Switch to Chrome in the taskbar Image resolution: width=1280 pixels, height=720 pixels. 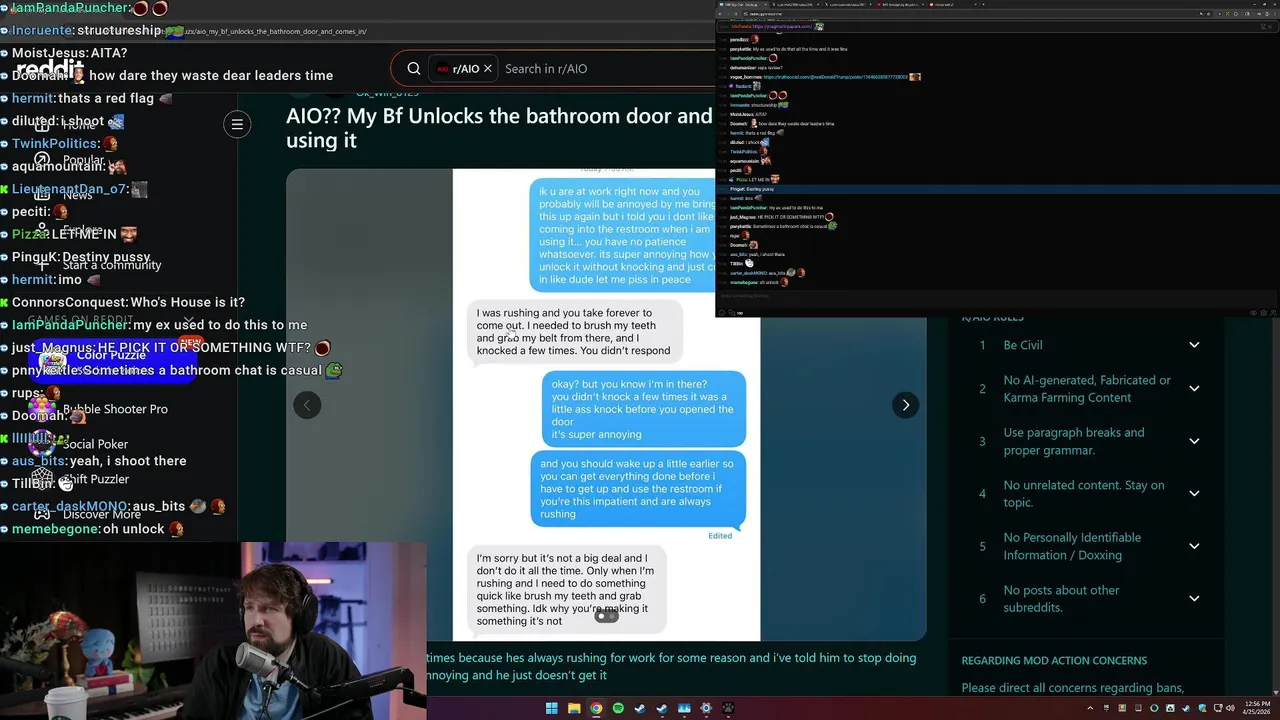tap(596, 708)
